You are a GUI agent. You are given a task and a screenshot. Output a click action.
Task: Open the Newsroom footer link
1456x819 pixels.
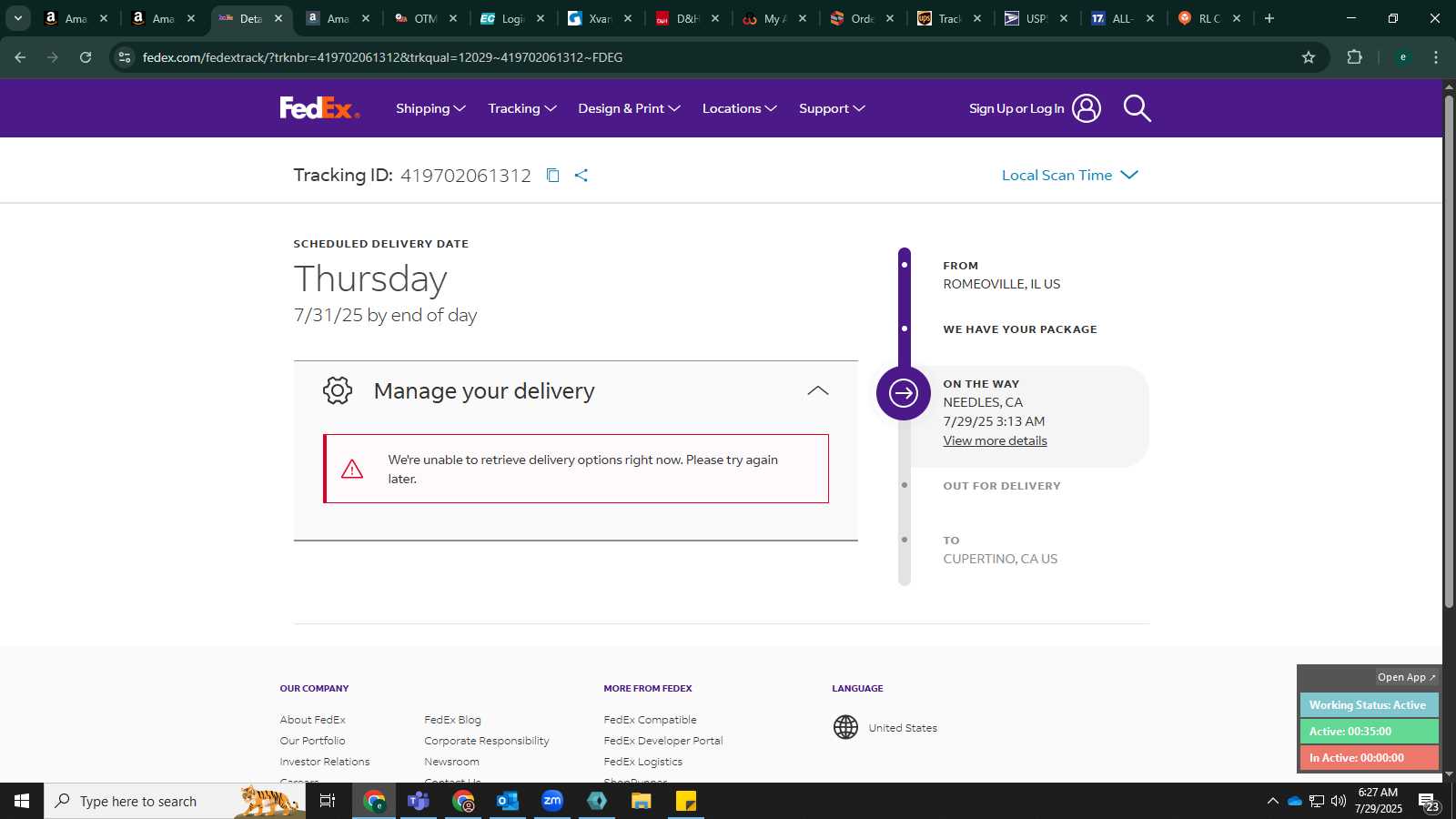(x=451, y=762)
